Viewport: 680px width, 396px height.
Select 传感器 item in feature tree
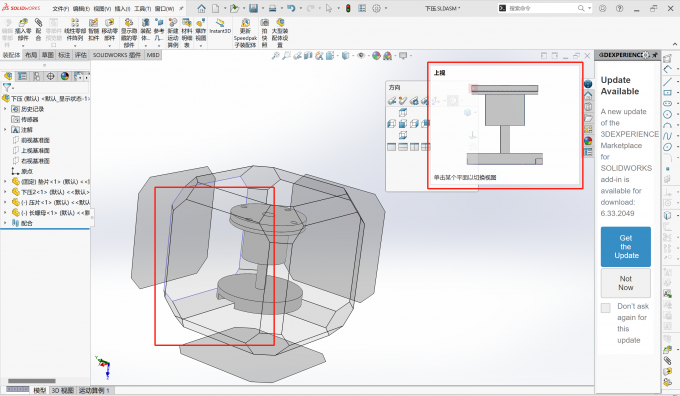tap(29, 119)
